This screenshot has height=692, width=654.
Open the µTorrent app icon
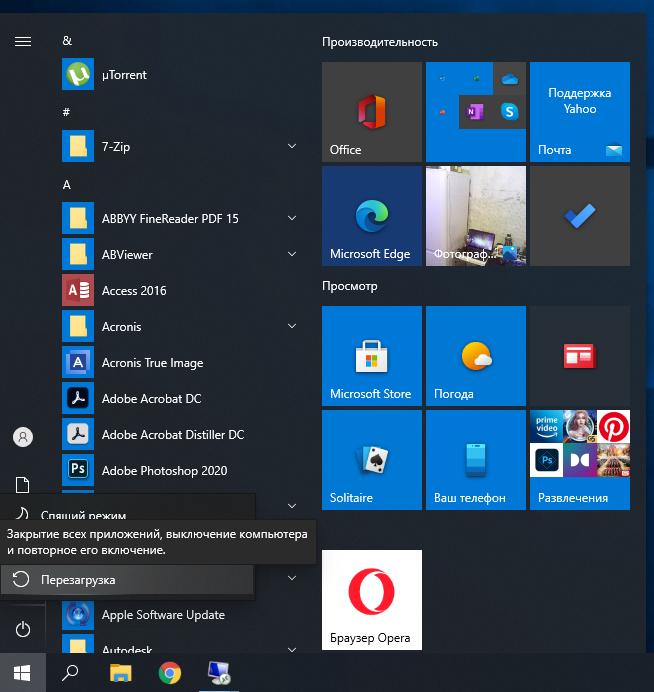pos(78,75)
